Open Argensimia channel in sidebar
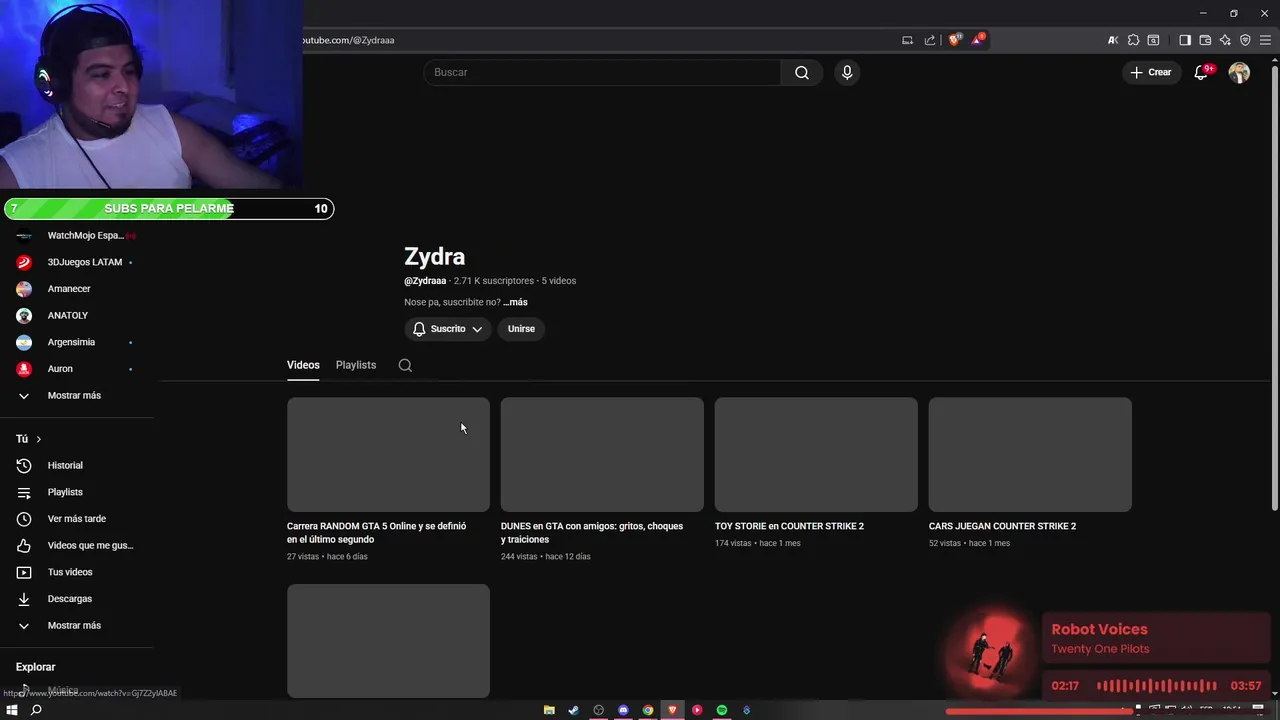 [77, 342]
